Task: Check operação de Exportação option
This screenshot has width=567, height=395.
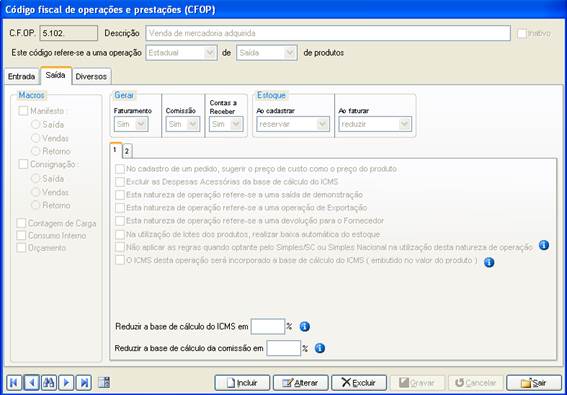Action: [120, 208]
